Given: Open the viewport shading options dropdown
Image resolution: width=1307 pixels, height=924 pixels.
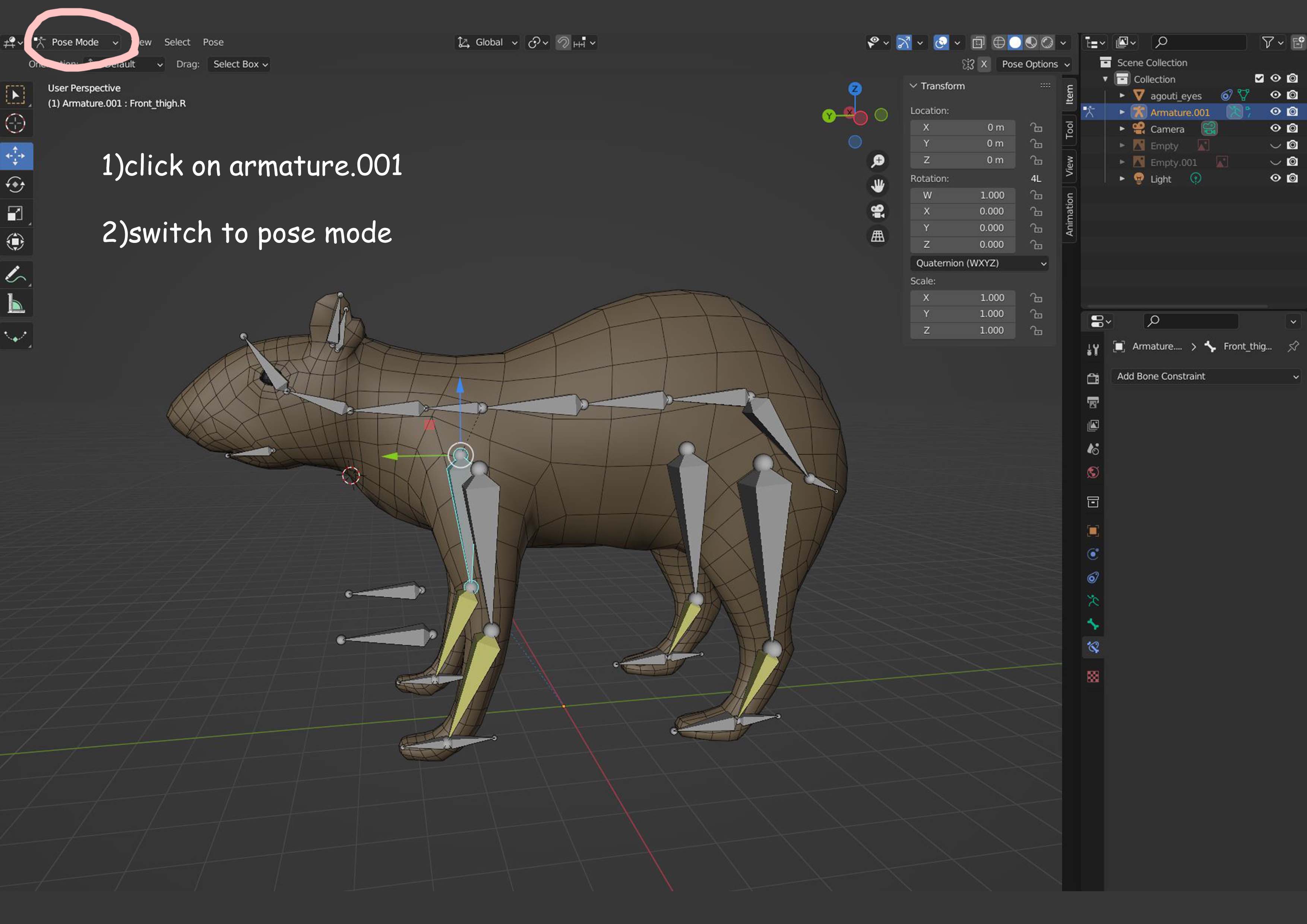Looking at the screenshot, I should [1063, 42].
